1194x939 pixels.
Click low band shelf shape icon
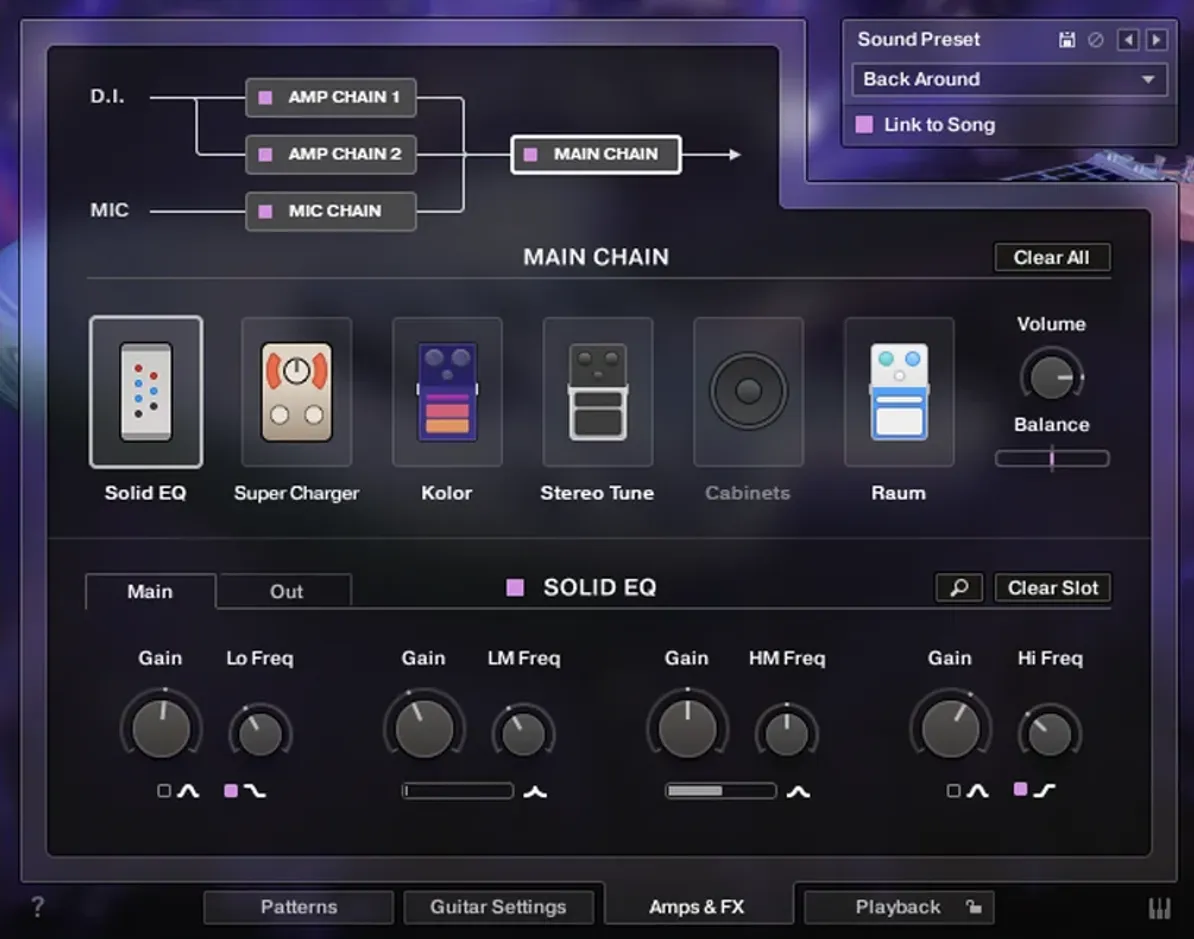click(x=255, y=791)
